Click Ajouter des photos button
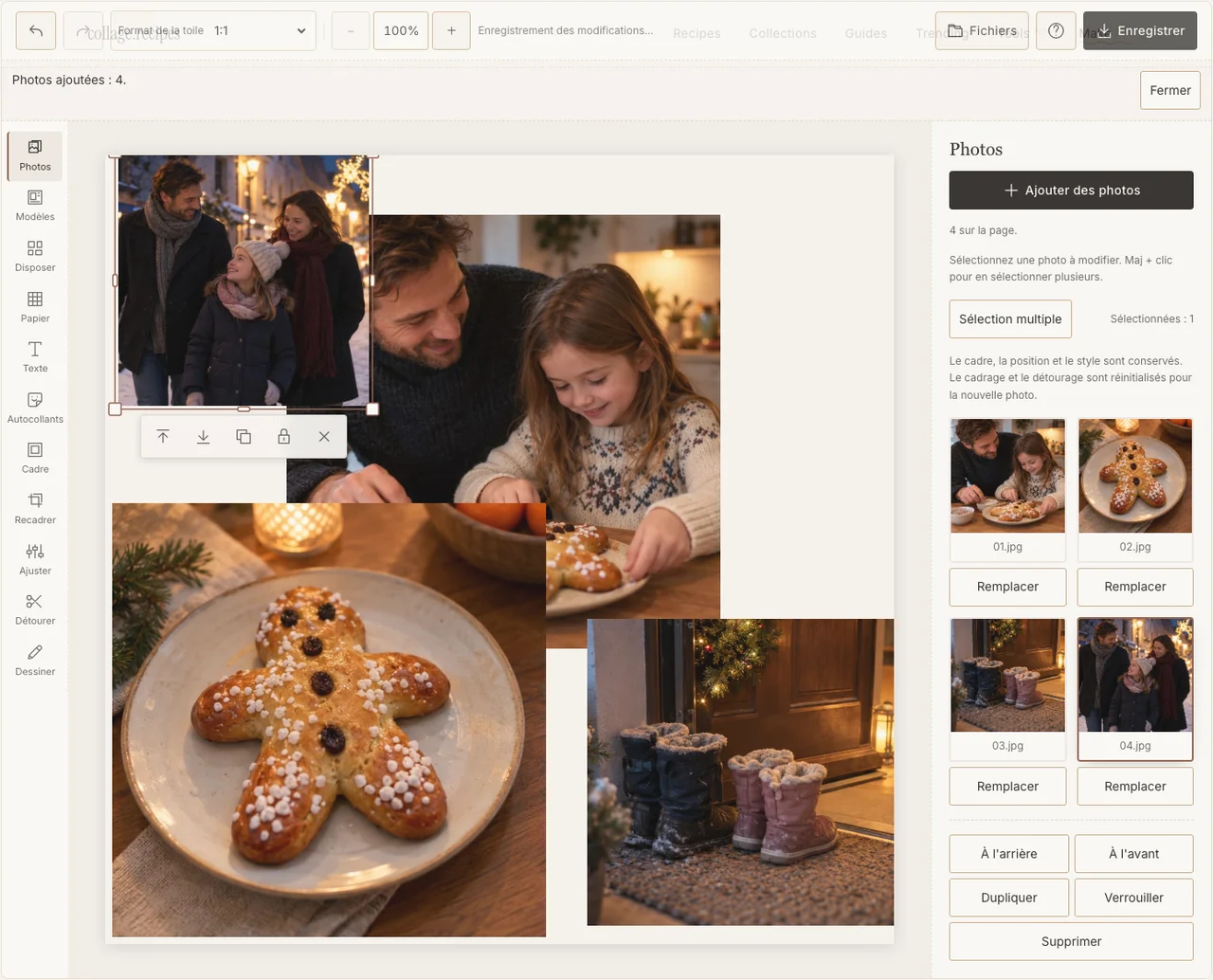 click(1071, 191)
